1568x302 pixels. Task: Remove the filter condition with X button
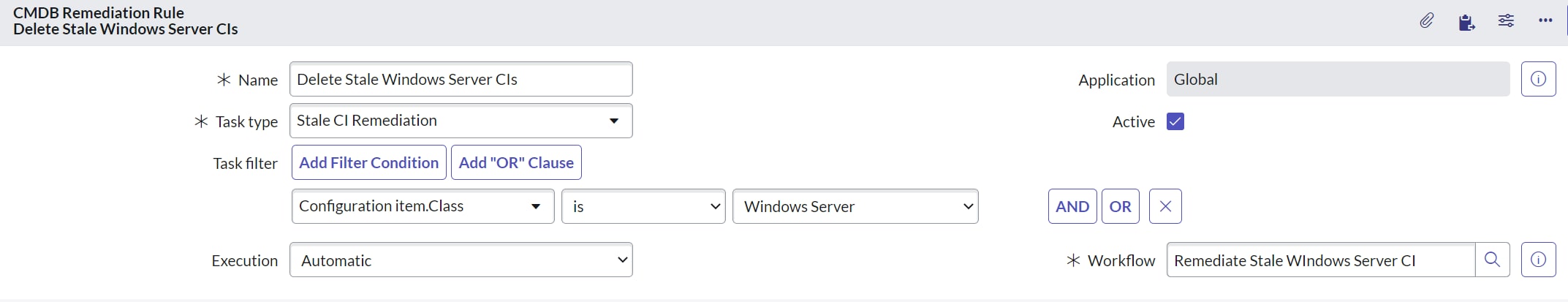(x=1165, y=206)
